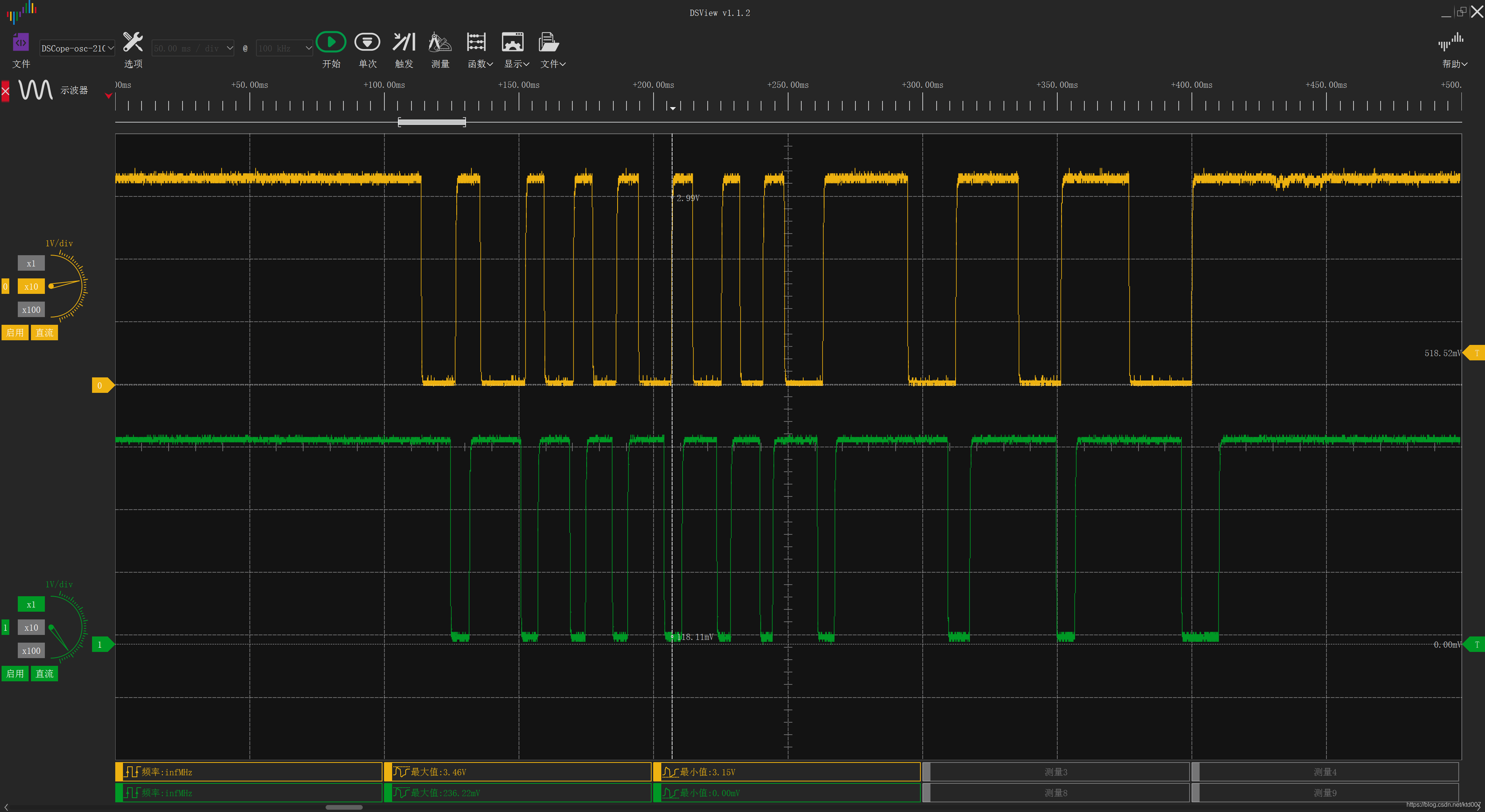
Task: Click empty measurement slot 测量9
Action: click(1325, 793)
